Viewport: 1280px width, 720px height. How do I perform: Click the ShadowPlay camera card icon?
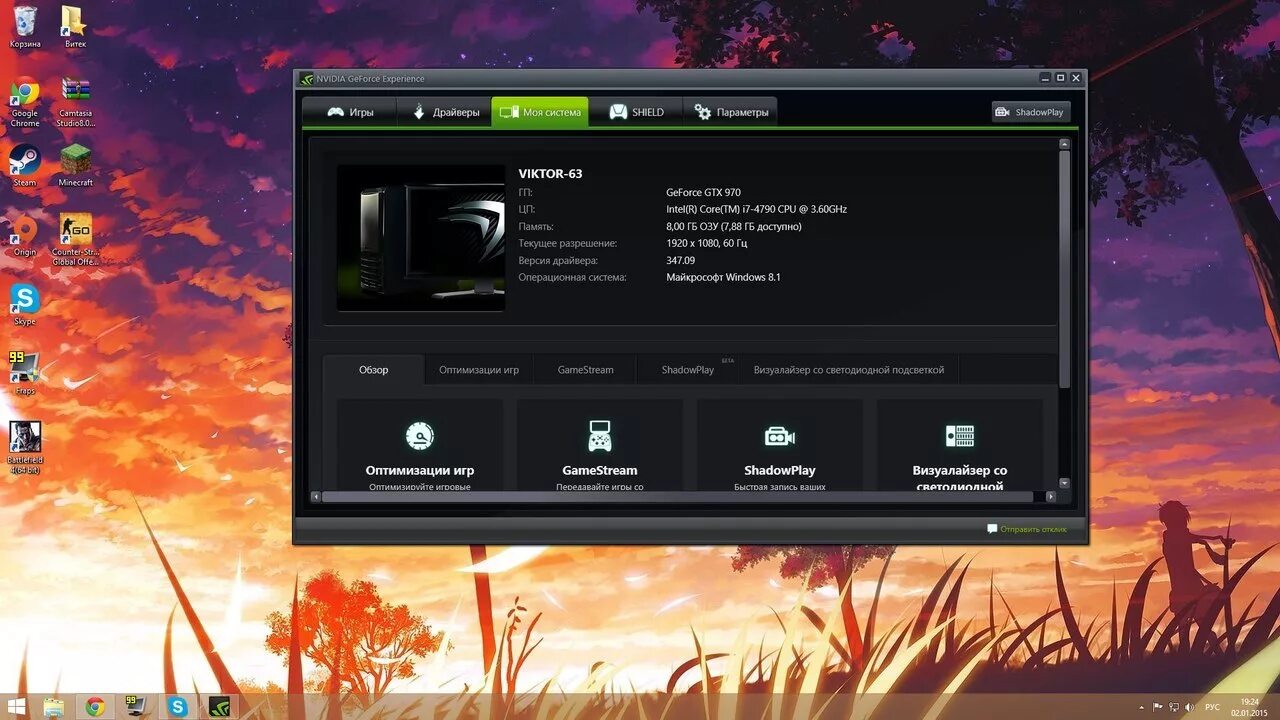tap(780, 436)
